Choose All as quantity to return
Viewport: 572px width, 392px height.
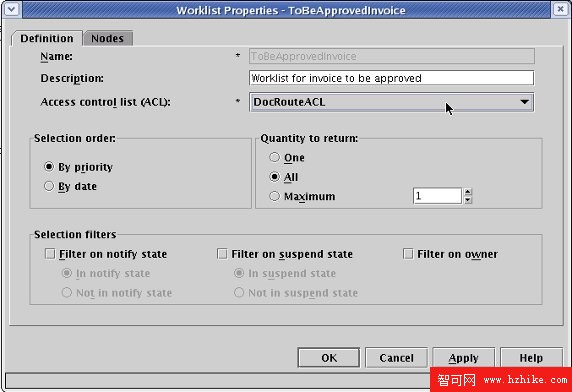[274, 177]
